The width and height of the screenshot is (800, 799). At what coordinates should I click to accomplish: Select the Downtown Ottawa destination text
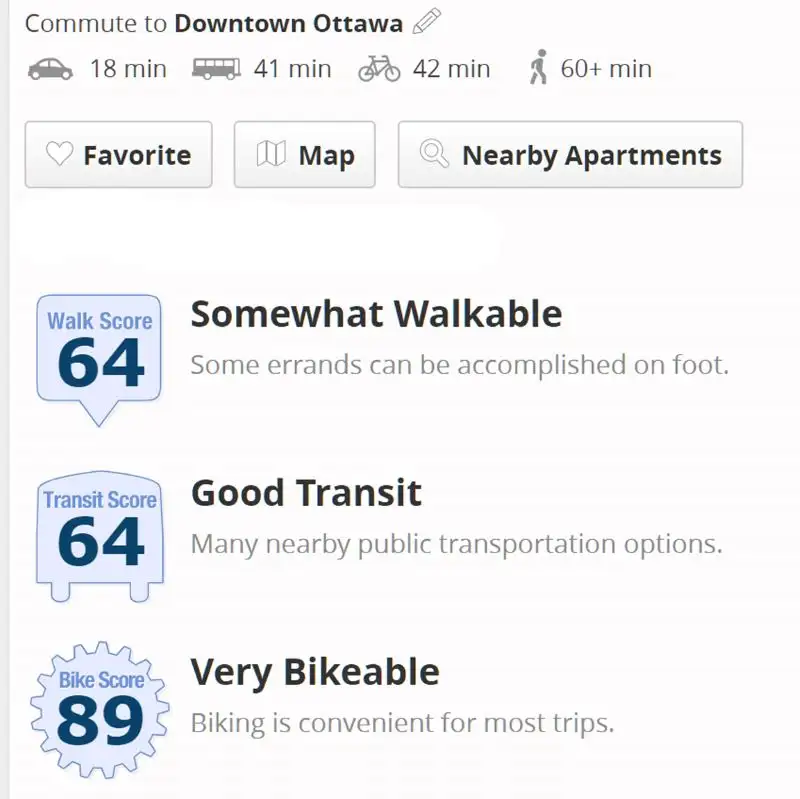pos(288,23)
